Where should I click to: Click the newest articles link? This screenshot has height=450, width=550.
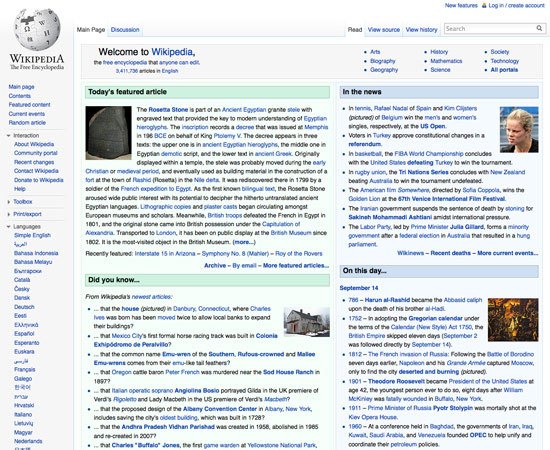click(x=151, y=297)
